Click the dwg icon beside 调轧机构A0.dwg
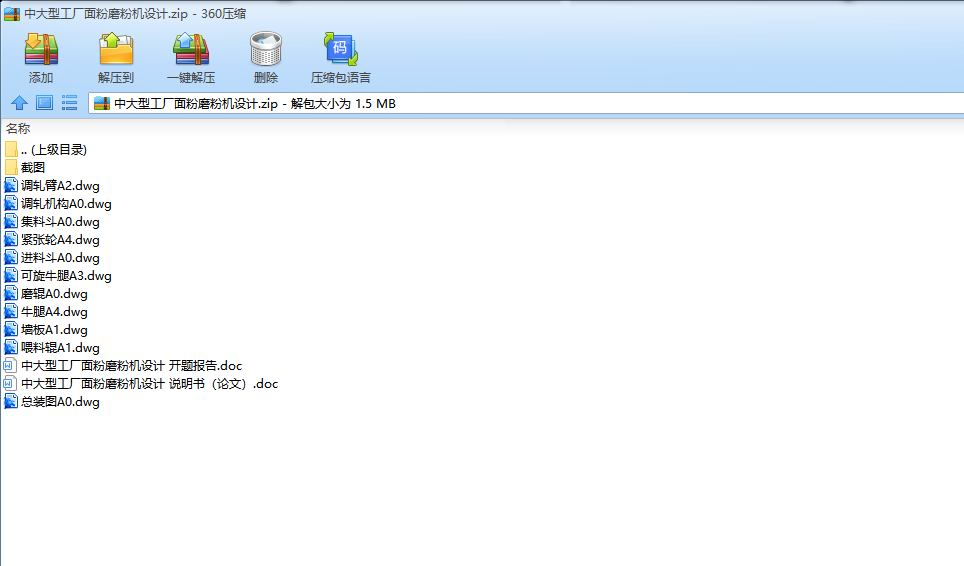 (11, 203)
